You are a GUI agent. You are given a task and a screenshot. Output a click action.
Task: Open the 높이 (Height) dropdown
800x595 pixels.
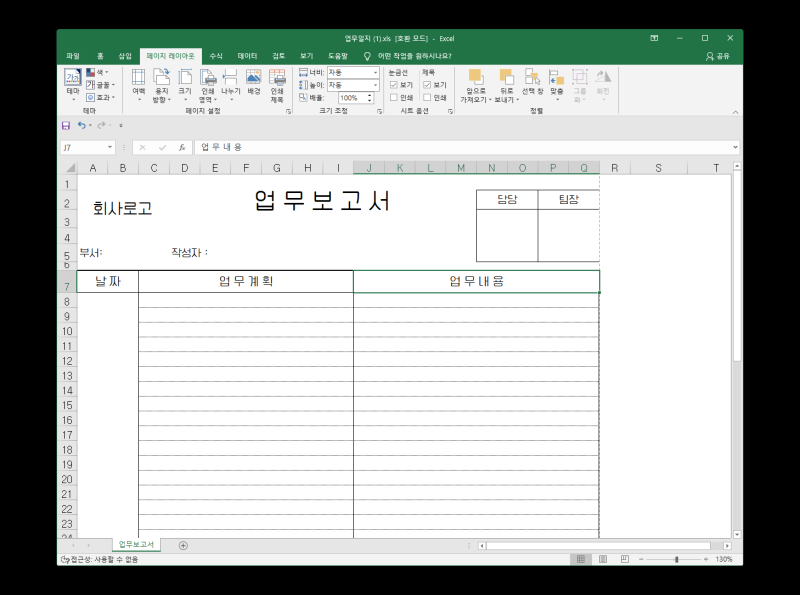[x=376, y=85]
